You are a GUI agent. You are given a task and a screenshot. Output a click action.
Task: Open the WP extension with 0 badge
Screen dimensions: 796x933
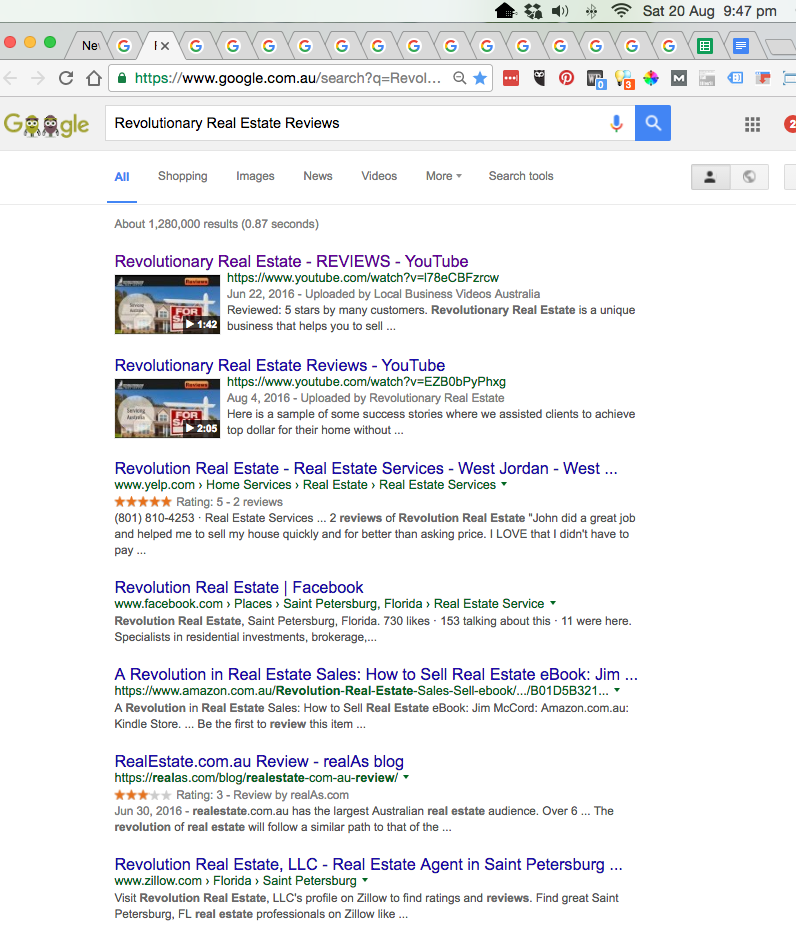click(x=596, y=79)
